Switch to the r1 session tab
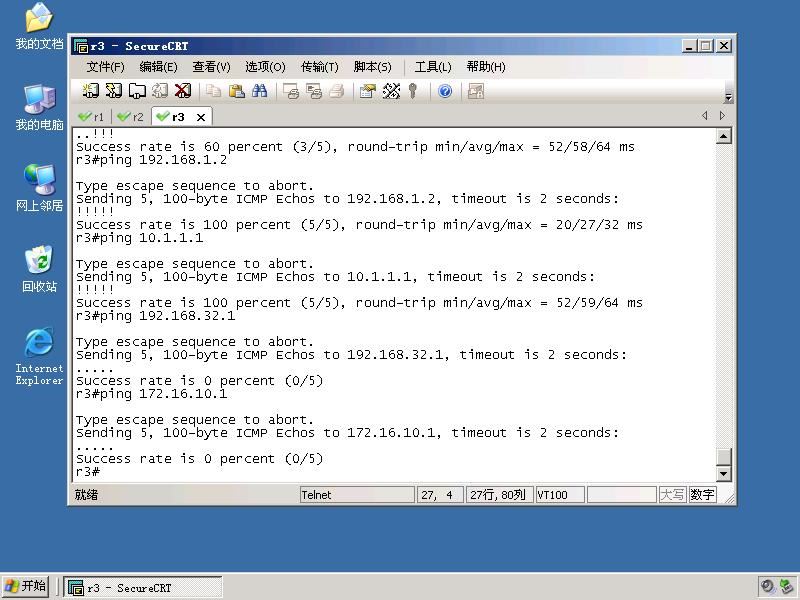800x600 pixels. [92, 117]
